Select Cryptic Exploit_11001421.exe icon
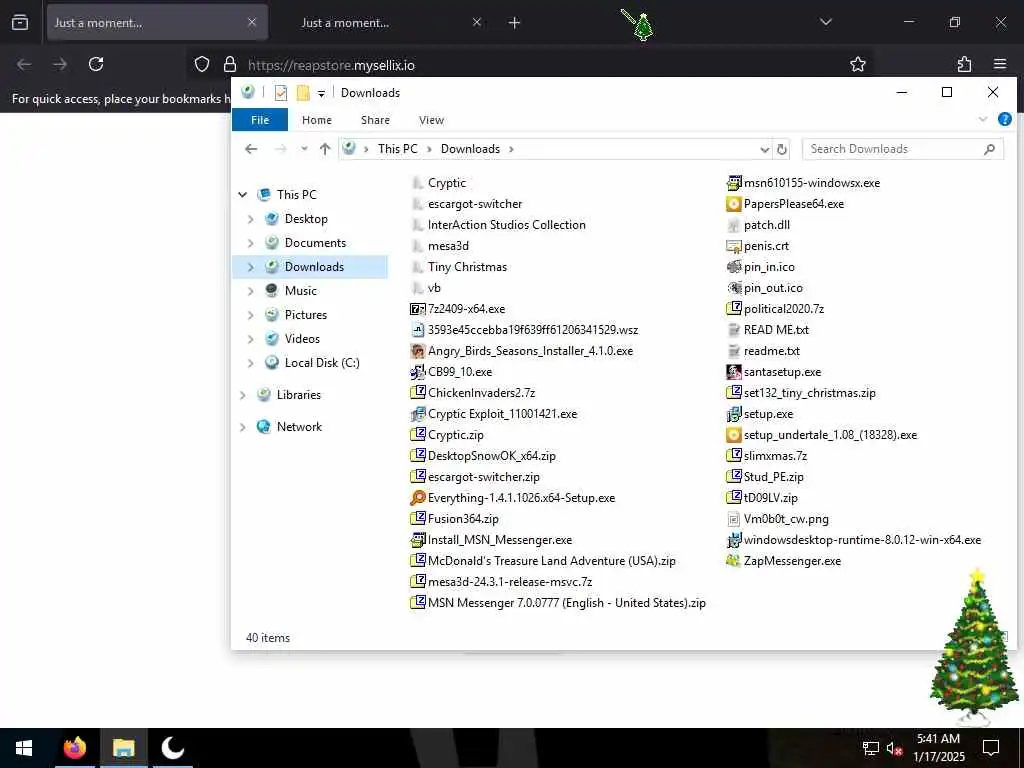Viewport: 1024px width, 768px height. click(x=417, y=414)
